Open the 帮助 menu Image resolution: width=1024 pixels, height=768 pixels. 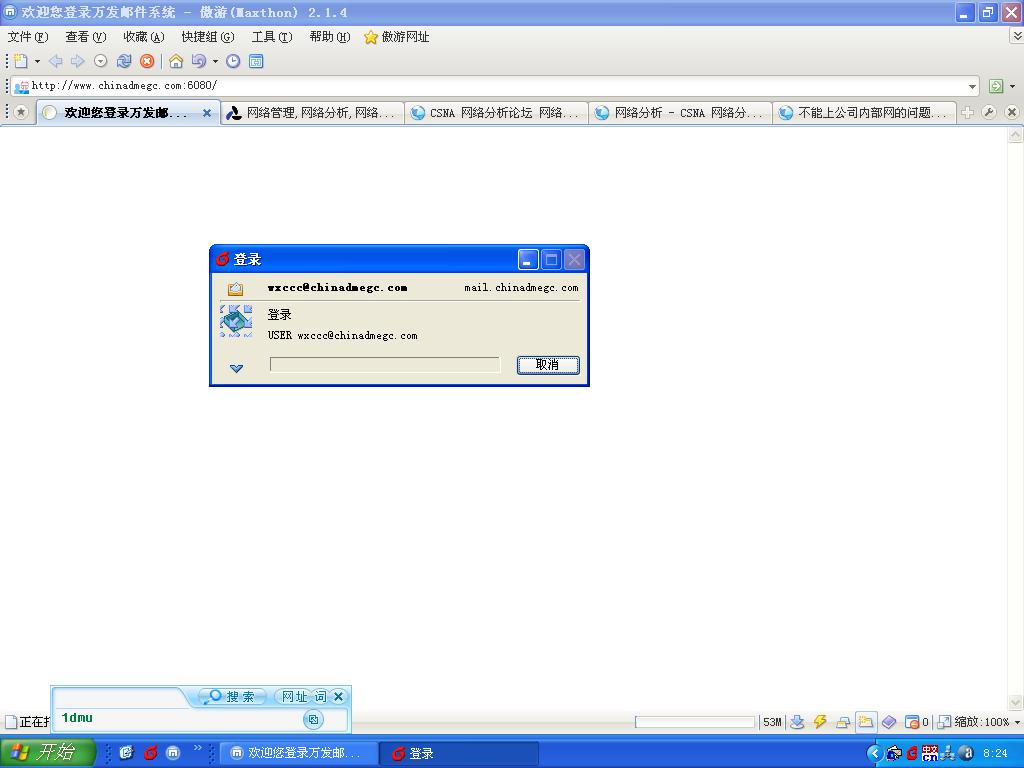[330, 37]
